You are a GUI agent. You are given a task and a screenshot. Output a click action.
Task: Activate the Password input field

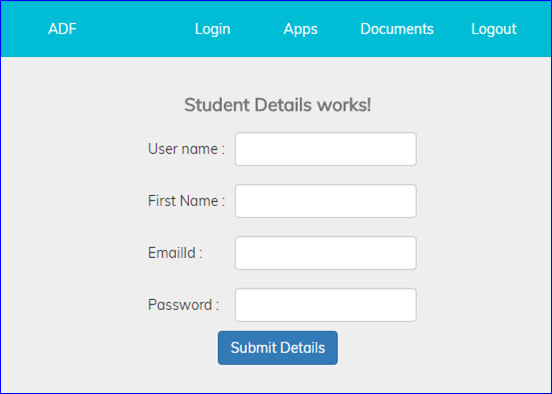[326, 305]
